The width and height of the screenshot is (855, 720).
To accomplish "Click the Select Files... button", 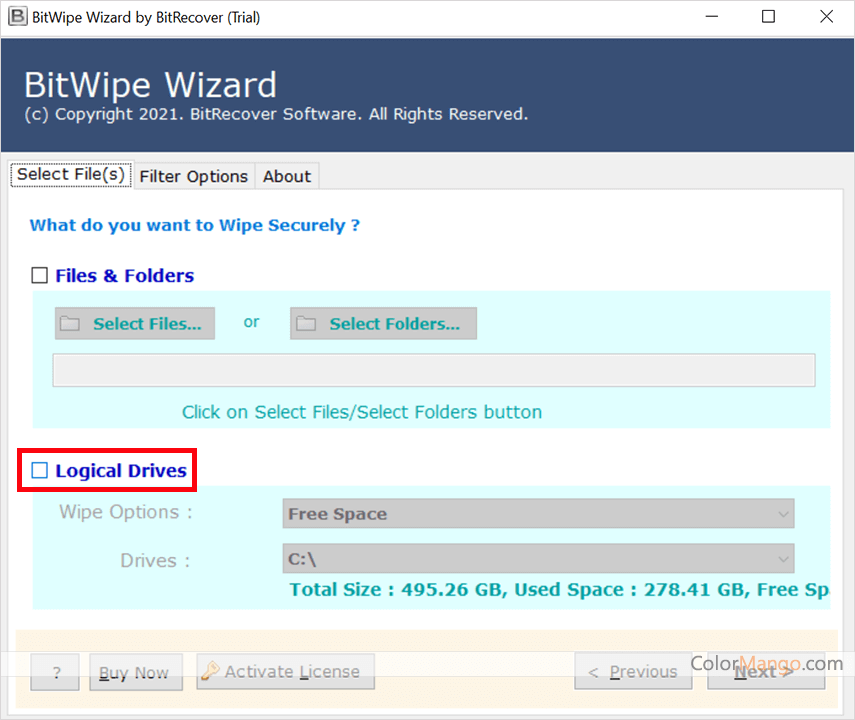I will 135,323.
